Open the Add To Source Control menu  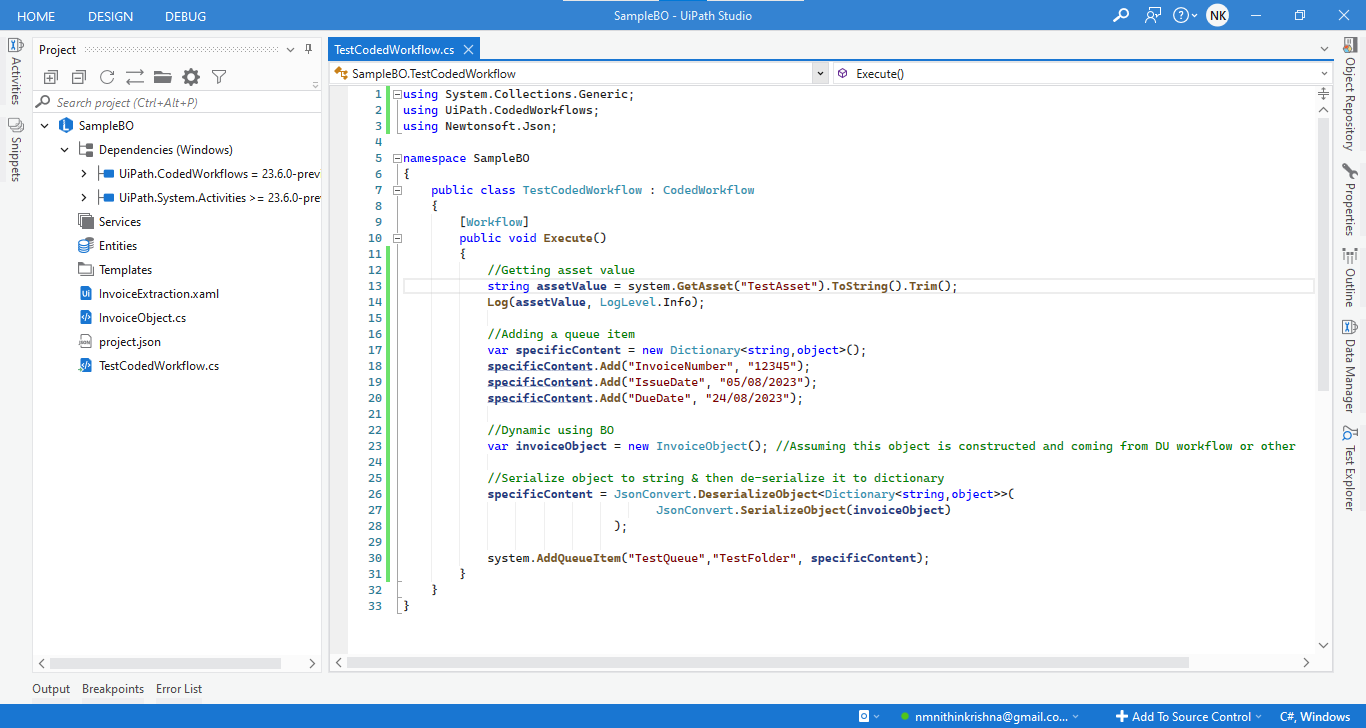coord(1189,716)
